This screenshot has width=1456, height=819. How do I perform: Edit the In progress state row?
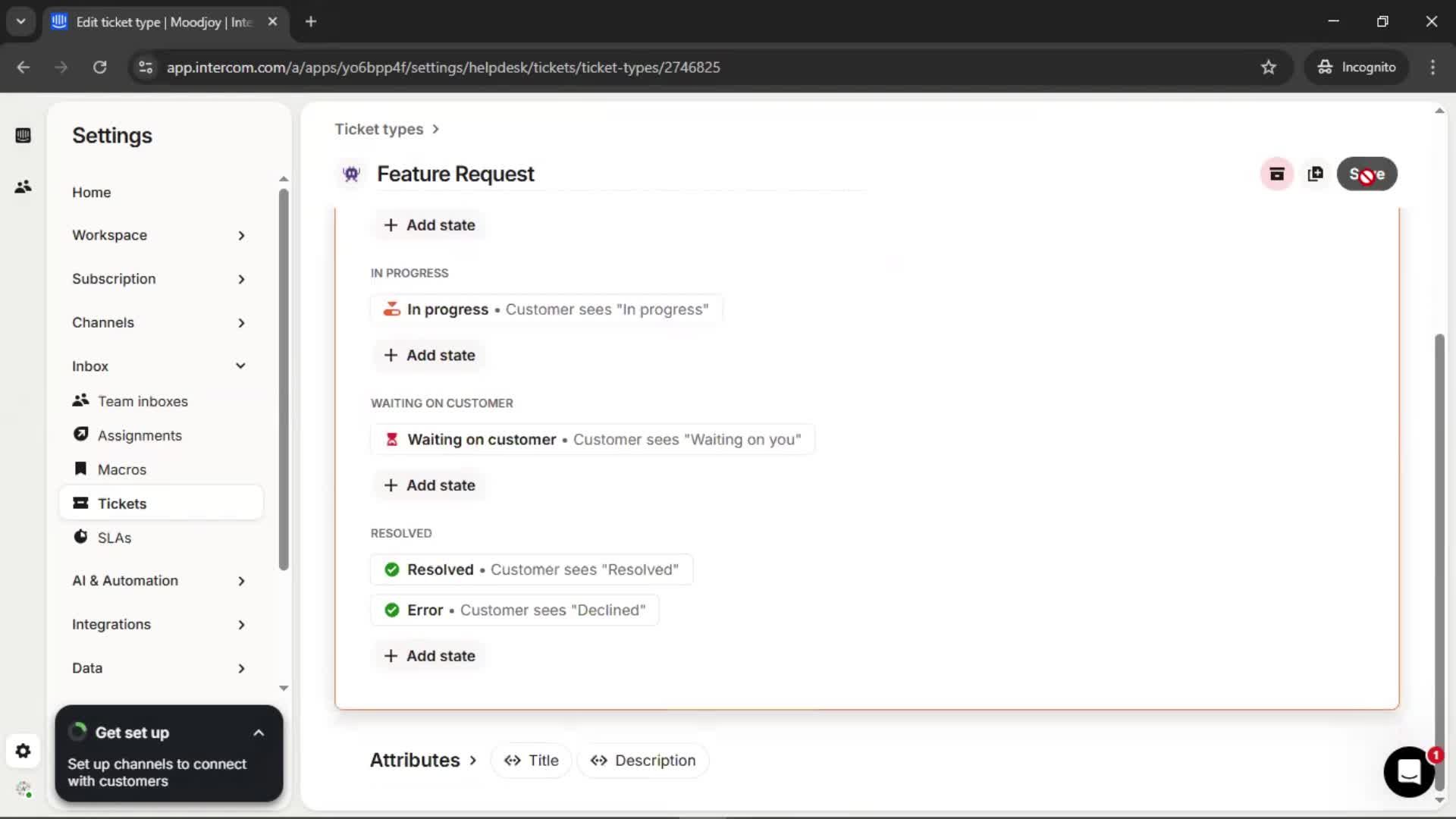[x=546, y=309]
